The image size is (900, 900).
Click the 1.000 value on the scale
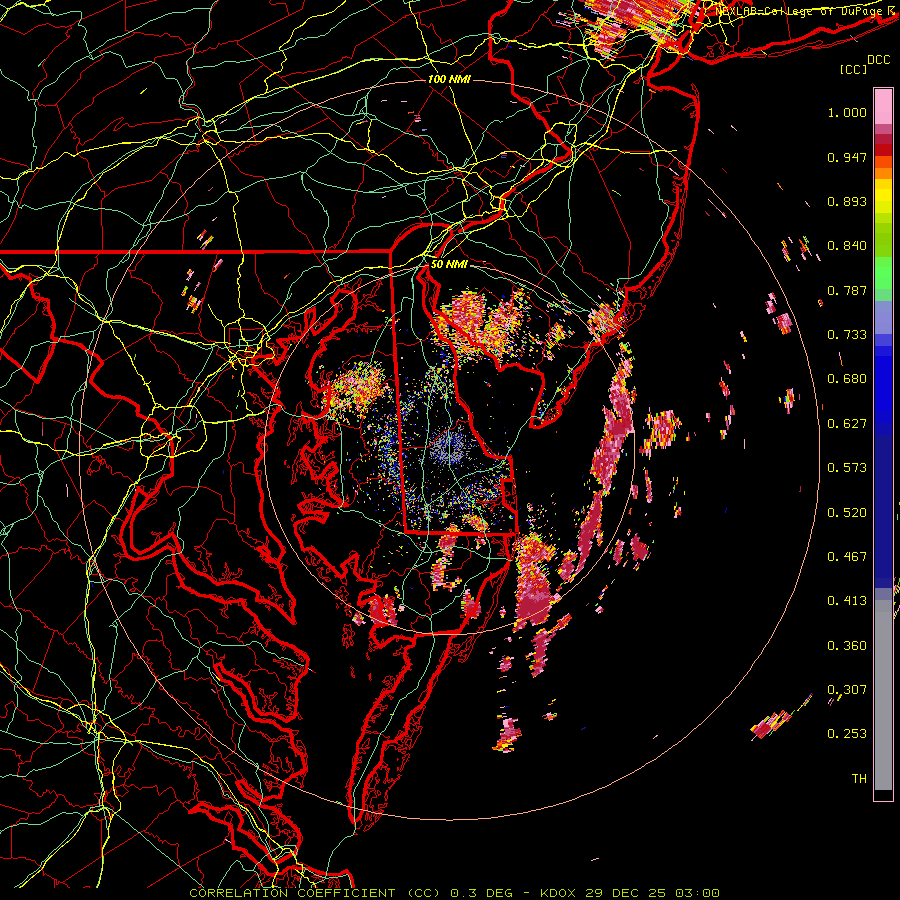click(x=847, y=112)
